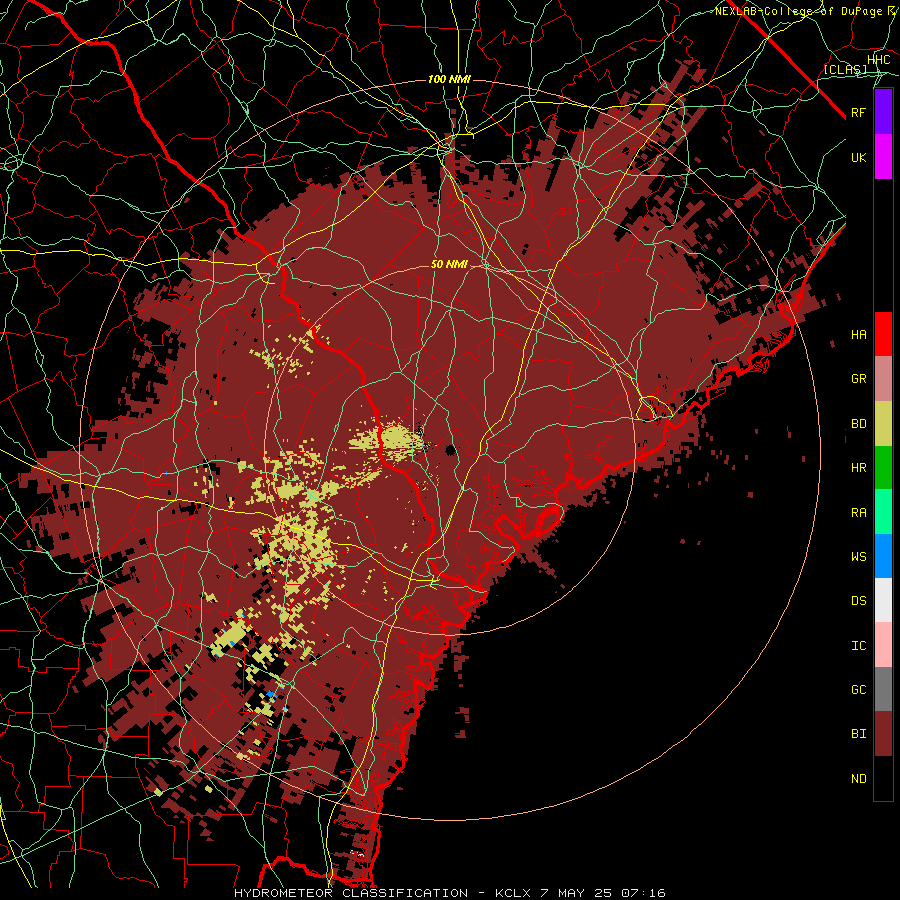Screen dimensions: 900x900
Task: Click the BD legend label text
Action: [x=859, y=424]
